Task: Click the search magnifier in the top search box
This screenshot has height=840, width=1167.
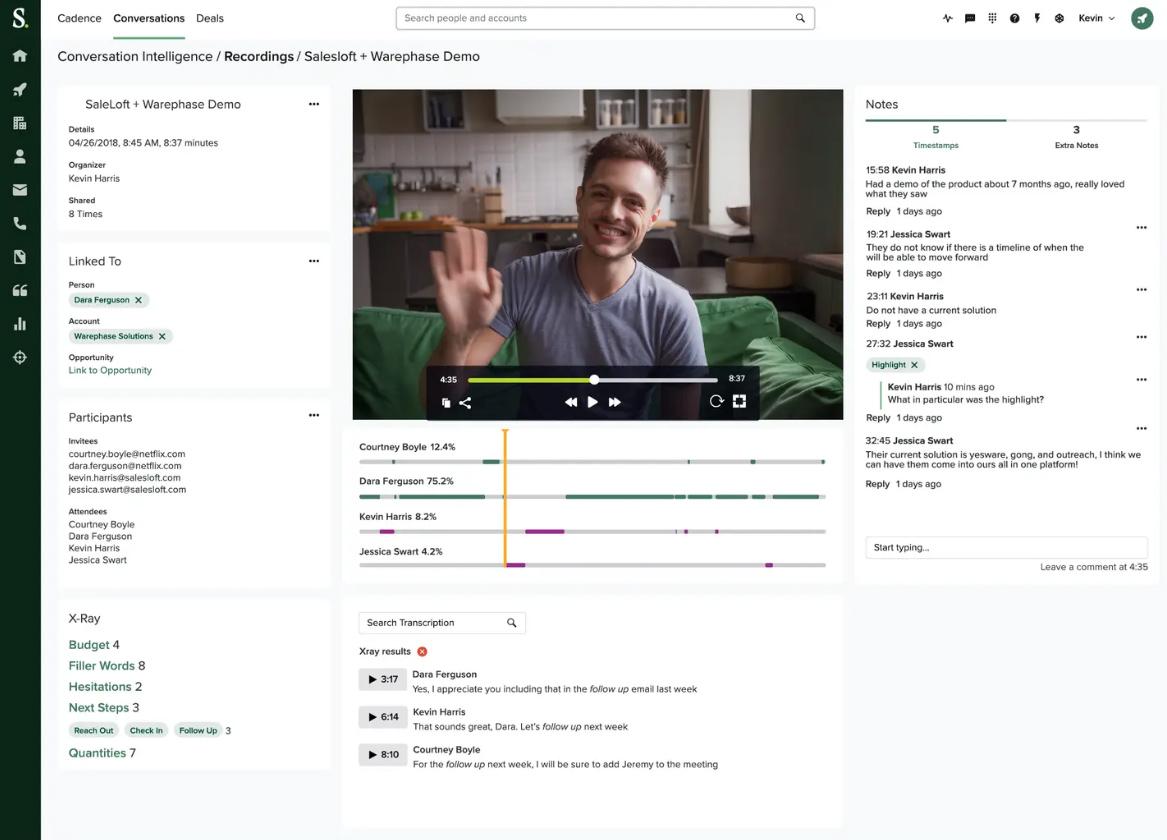Action: [x=800, y=18]
